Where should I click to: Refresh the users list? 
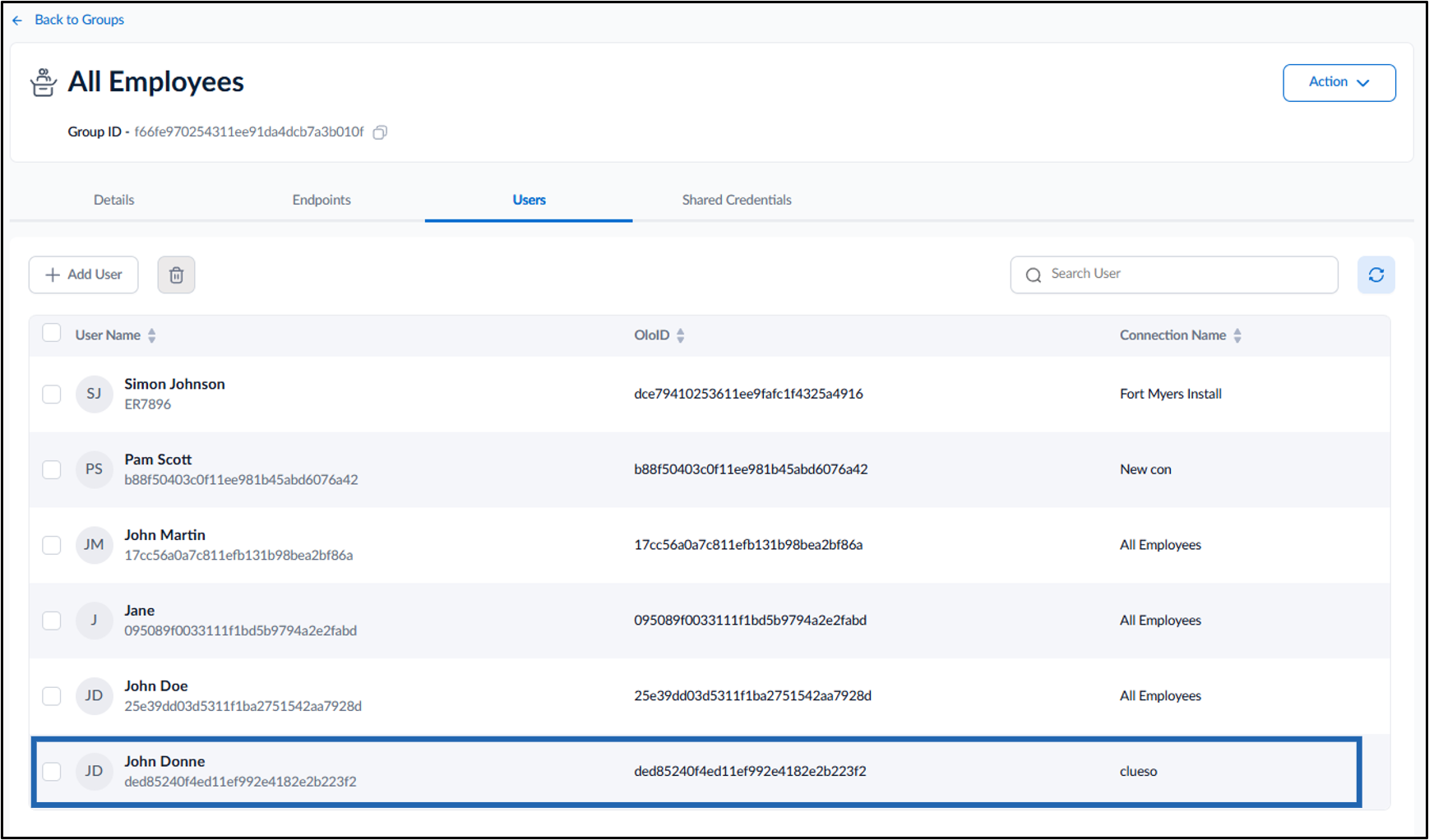tap(1376, 275)
